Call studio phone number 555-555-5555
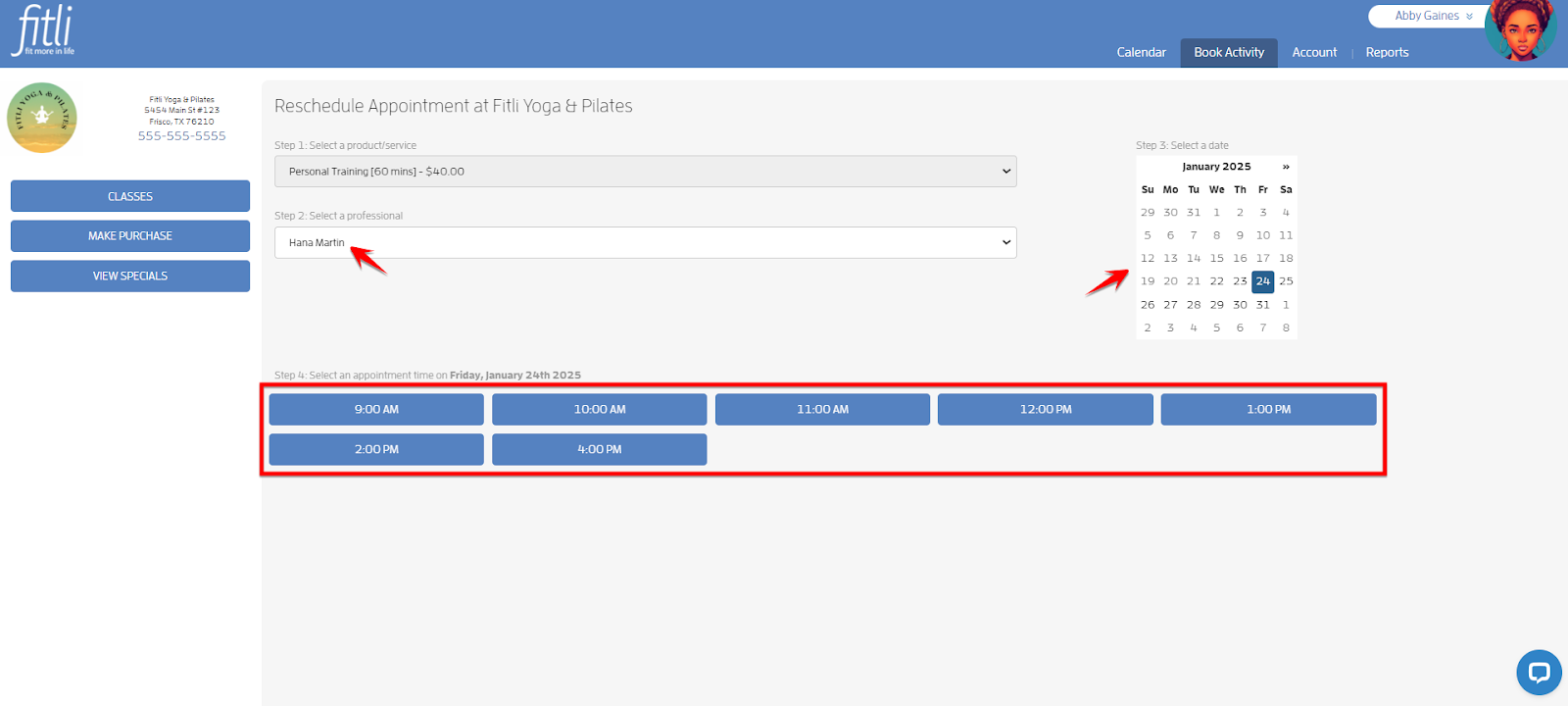 click(182, 136)
